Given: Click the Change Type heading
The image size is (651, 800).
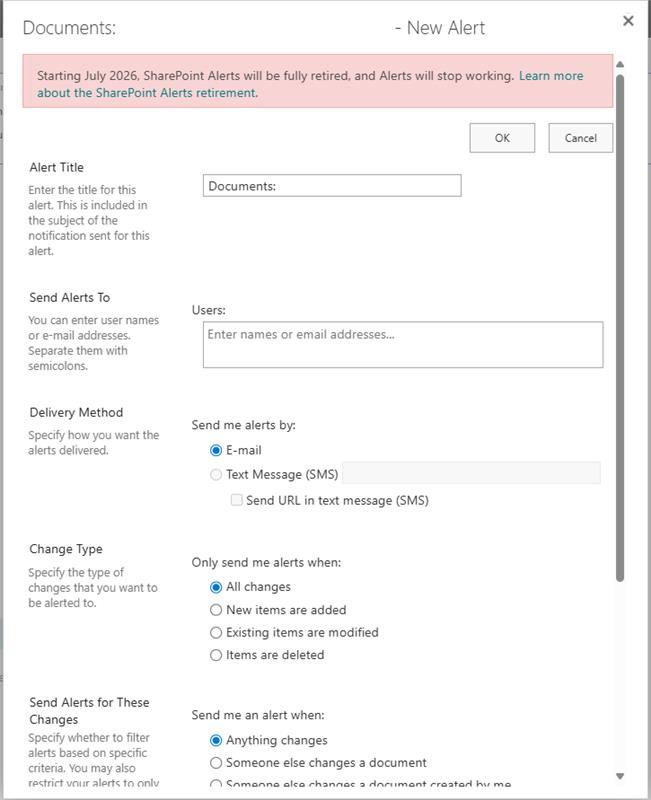Looking at the screenshot, I should click(x=66, y=549).
